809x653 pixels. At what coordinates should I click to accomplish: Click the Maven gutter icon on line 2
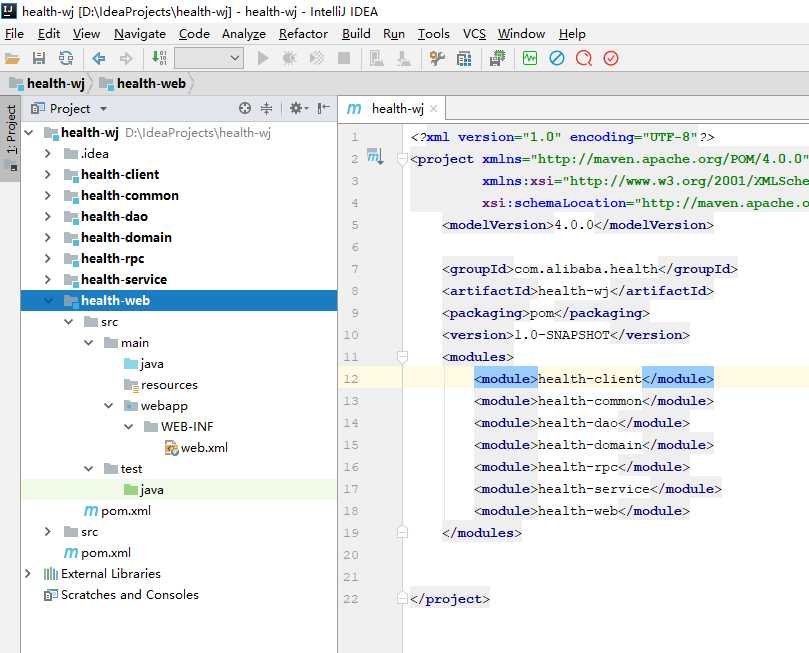click(x=375, y=156)
